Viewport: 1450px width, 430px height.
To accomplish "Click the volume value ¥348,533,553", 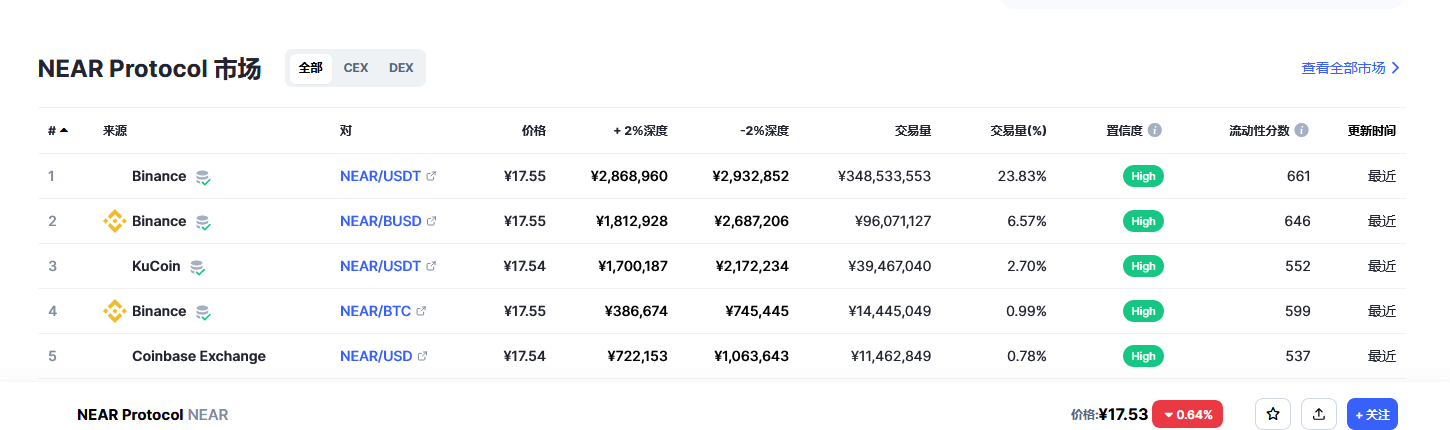I will click(885, 176).
